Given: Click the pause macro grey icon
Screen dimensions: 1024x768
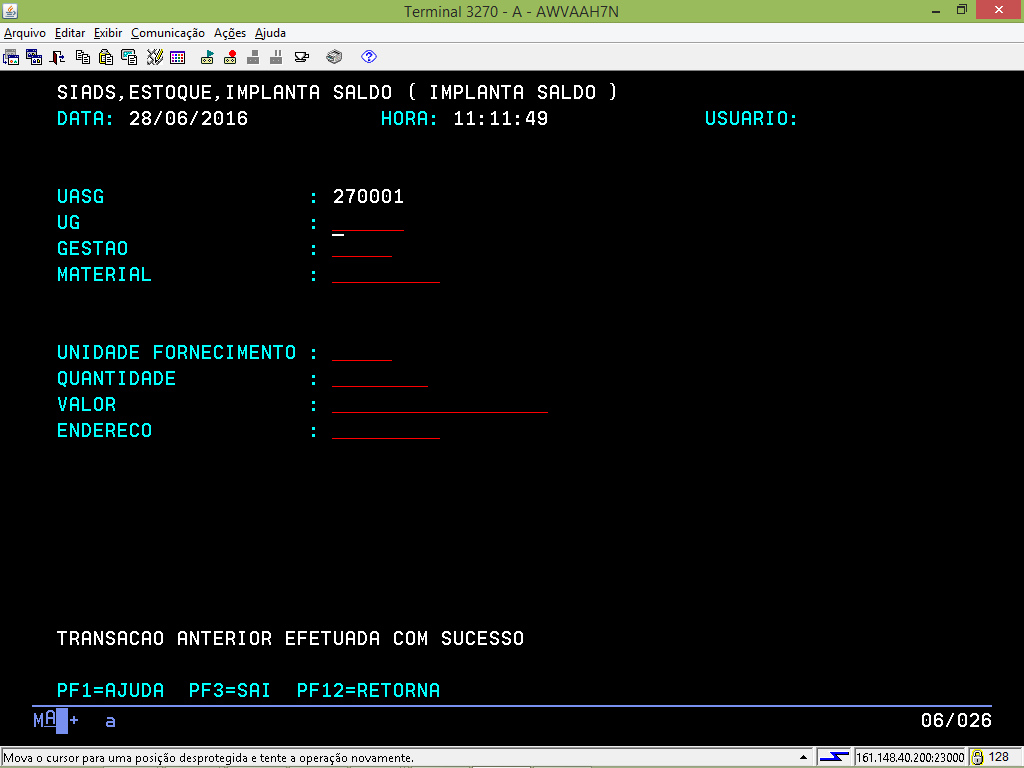Looking at the screenshot, I should [x=276, y=57].
